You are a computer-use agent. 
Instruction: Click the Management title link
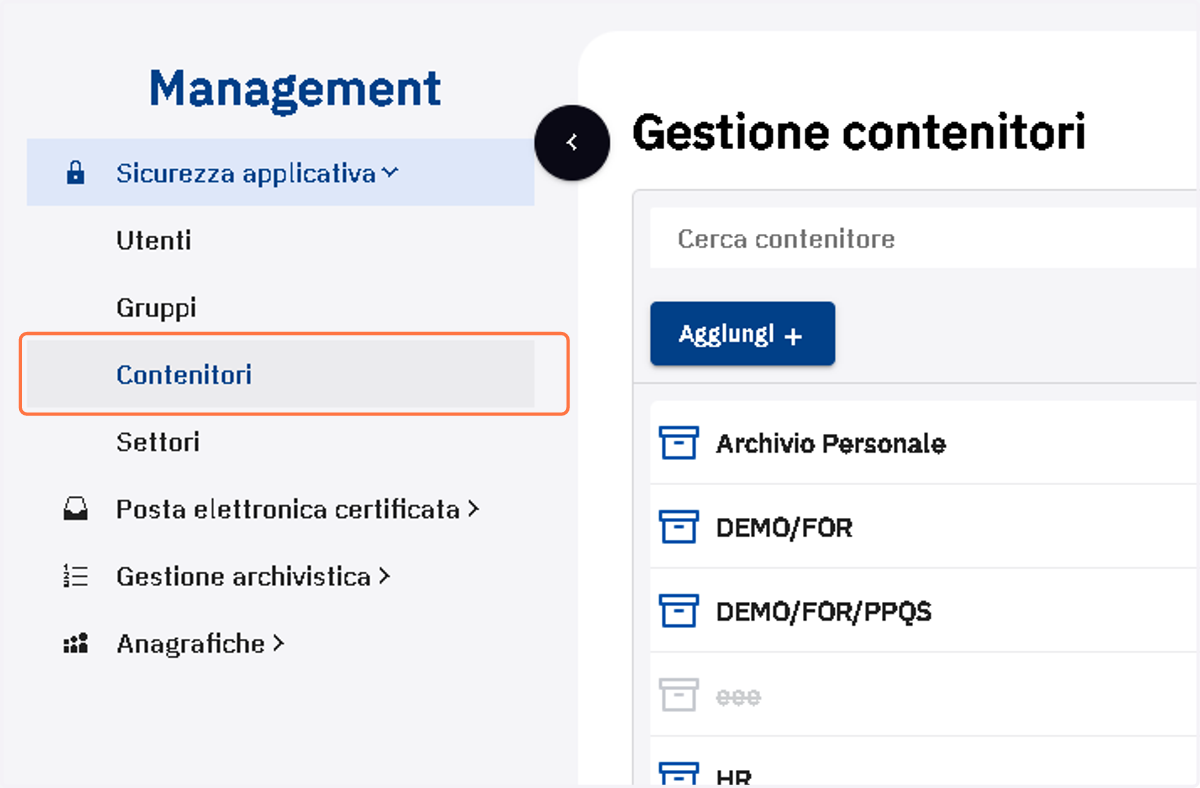pos(295,88)
